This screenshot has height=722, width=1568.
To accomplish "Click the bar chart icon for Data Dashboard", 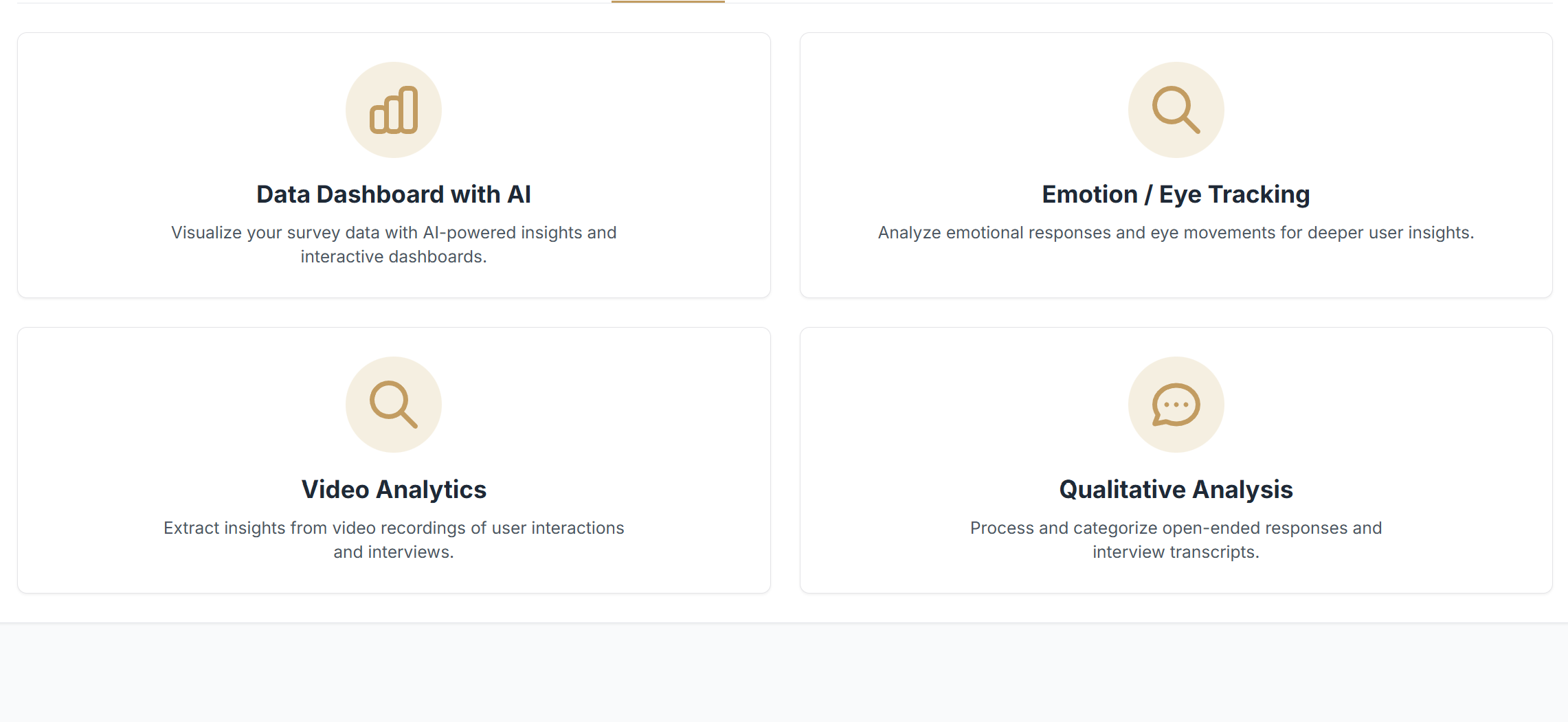I will pyautogui.click(x=394, y=110).
